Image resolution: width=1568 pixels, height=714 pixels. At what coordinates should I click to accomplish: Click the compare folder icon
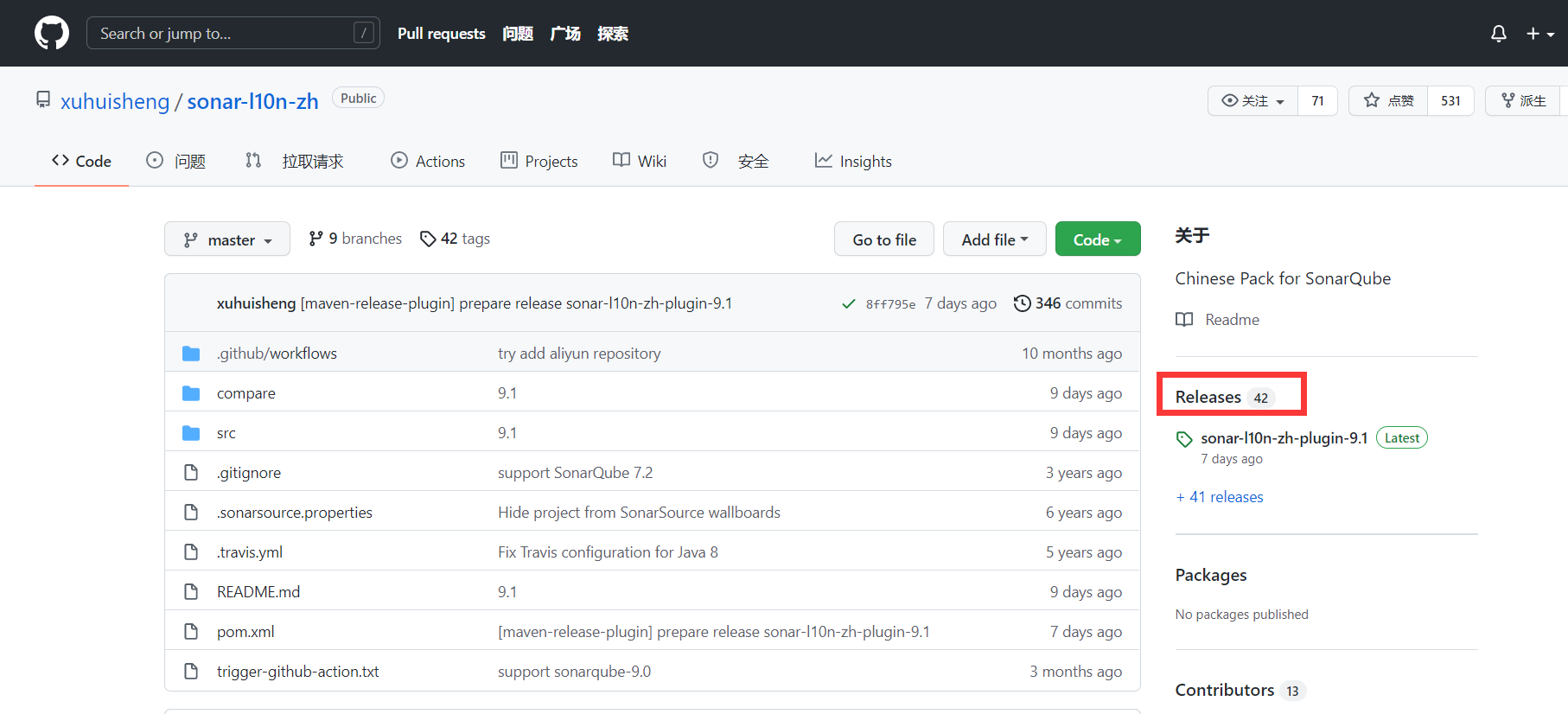(x=191, y=393)
